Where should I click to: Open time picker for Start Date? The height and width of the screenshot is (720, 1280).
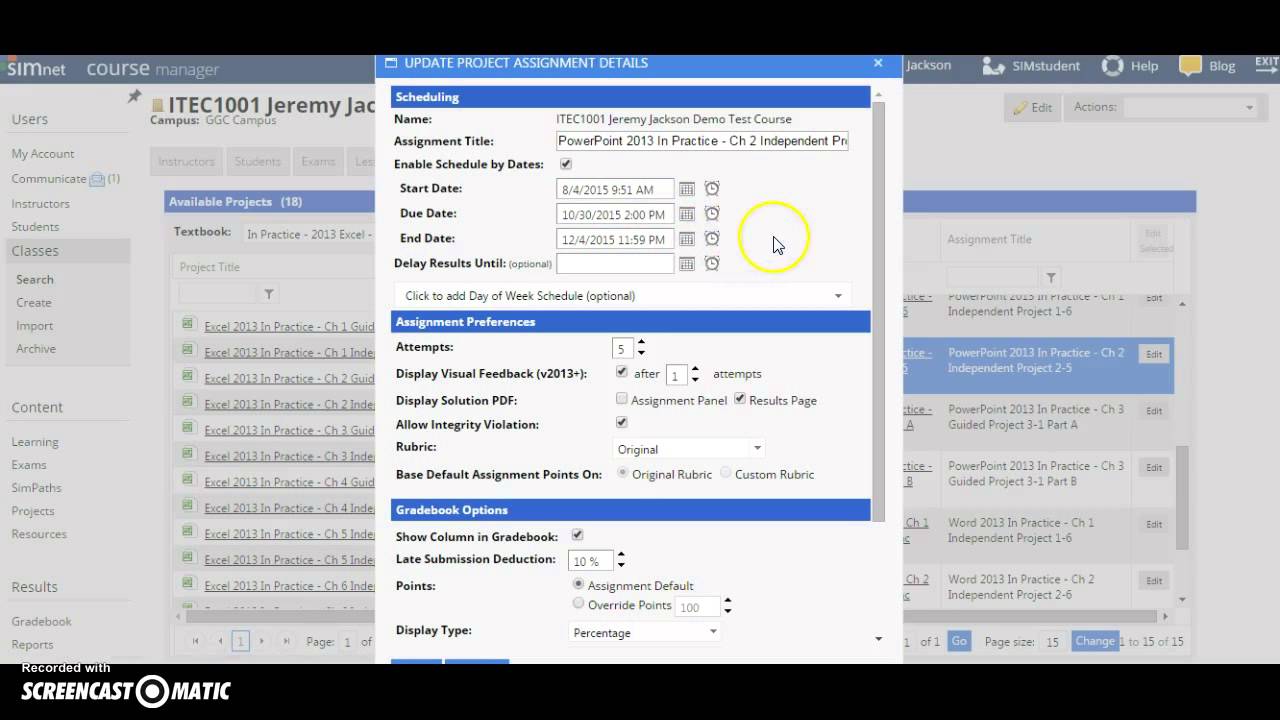click(x=712, y=188)
